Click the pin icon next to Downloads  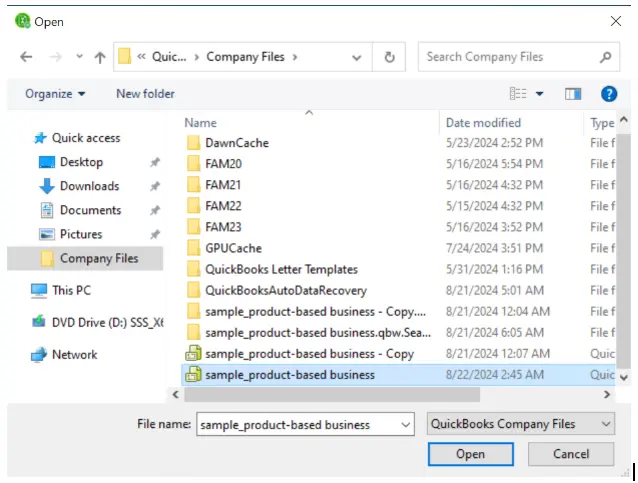click(x=155, y=186)
